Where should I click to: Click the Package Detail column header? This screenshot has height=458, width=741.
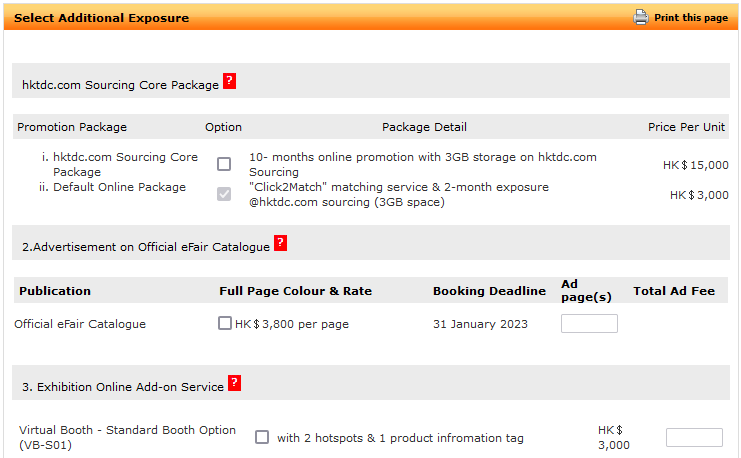424,127
